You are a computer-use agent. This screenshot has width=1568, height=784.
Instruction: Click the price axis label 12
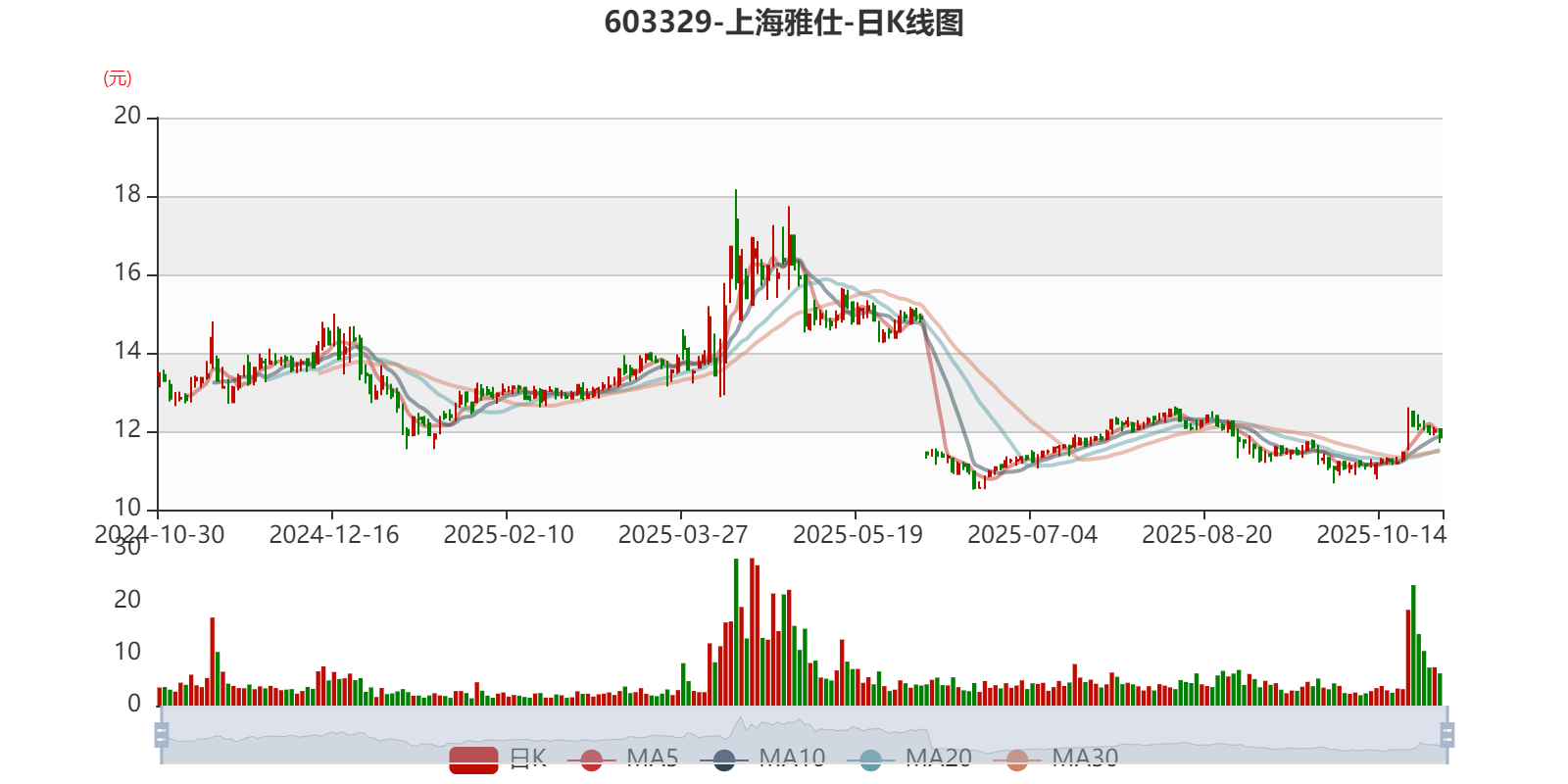(127, 429)
